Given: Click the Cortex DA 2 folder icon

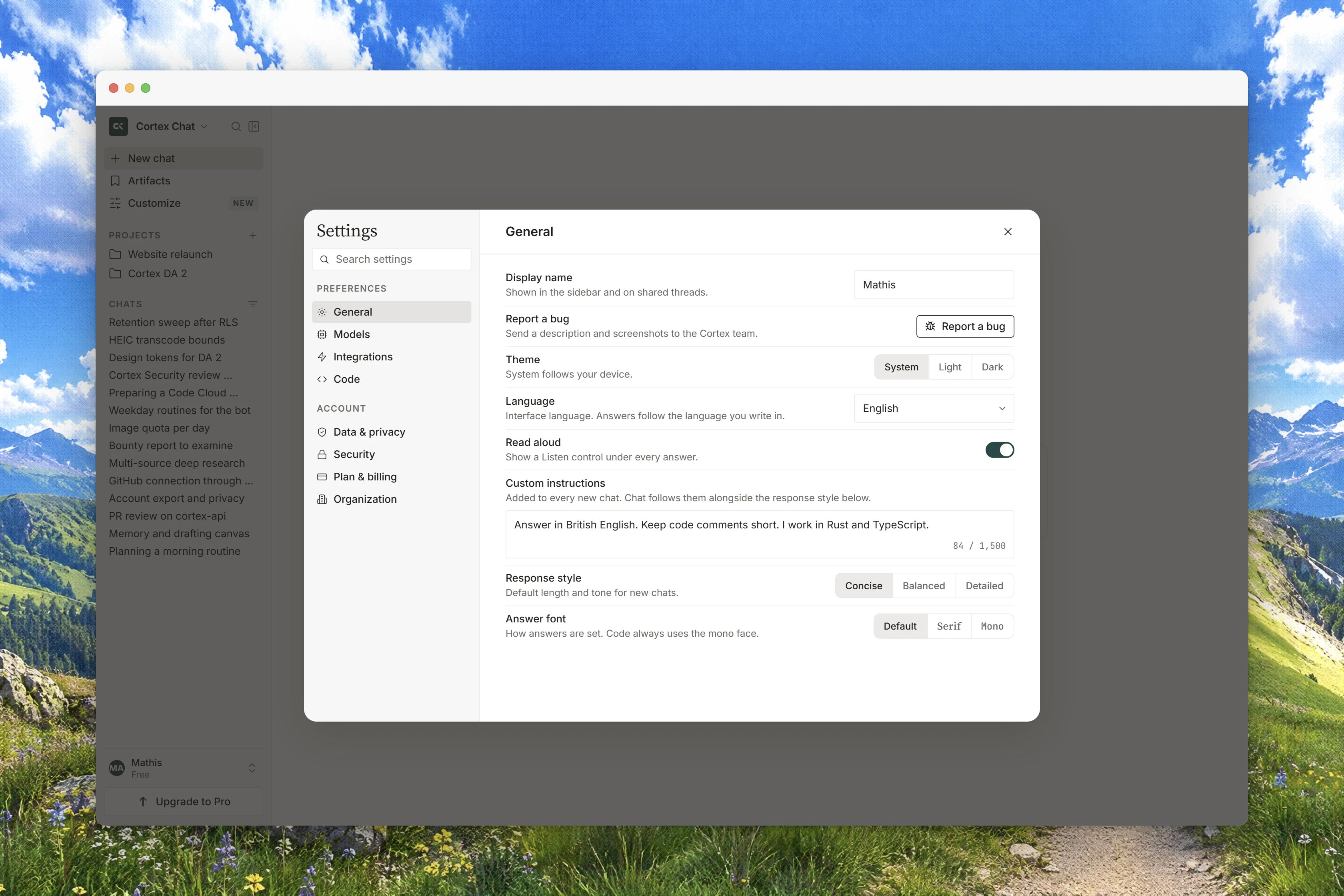Looking at the screenshot, I should click(116, 273).
